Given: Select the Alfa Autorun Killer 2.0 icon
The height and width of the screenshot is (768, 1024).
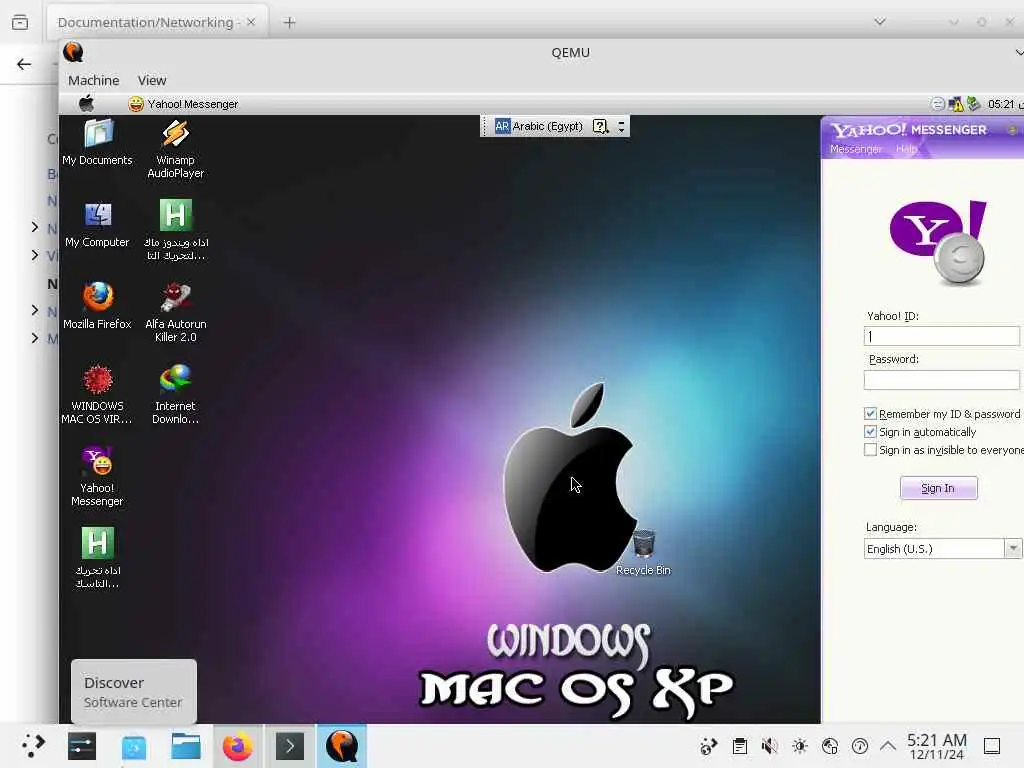Looking at the screenshot, I should pos(175,313).
